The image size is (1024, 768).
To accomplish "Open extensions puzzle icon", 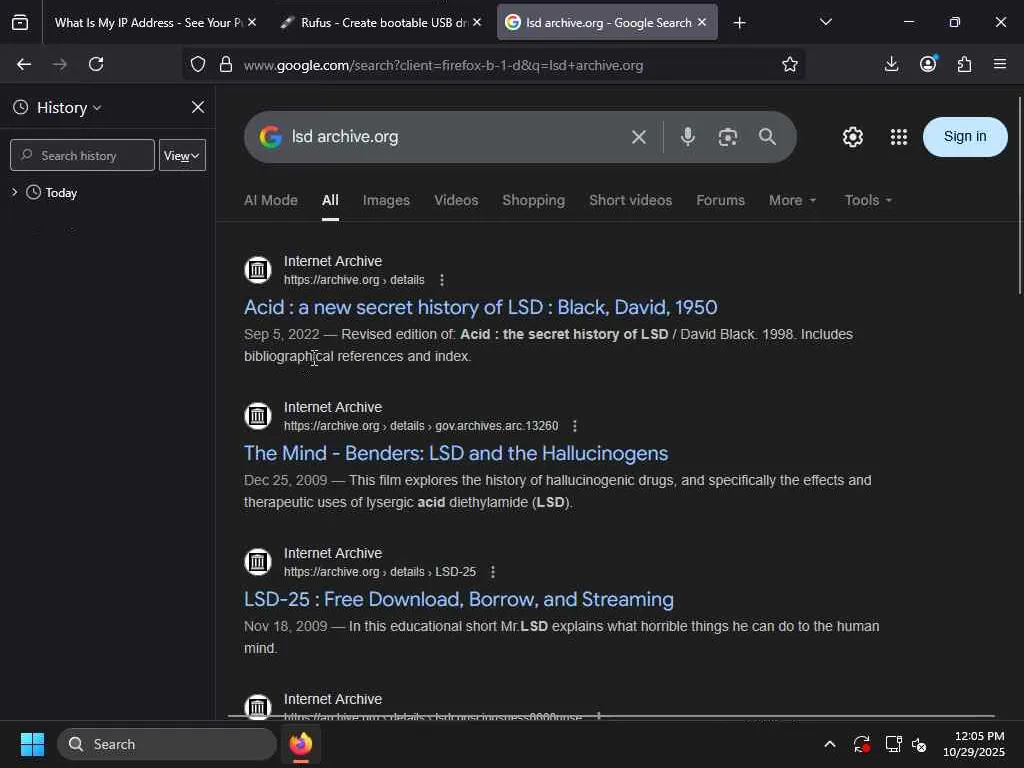I will pos(964,64).
